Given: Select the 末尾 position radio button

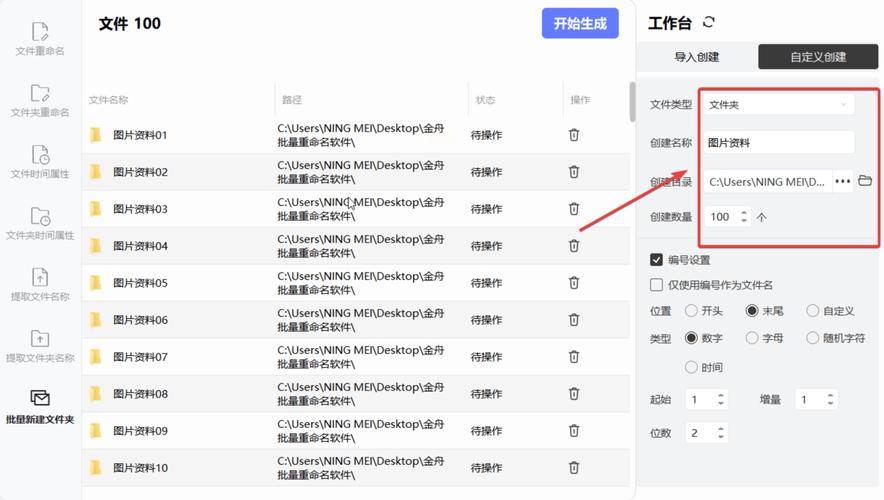Looking at the screenshot, I should click(752, 311).
